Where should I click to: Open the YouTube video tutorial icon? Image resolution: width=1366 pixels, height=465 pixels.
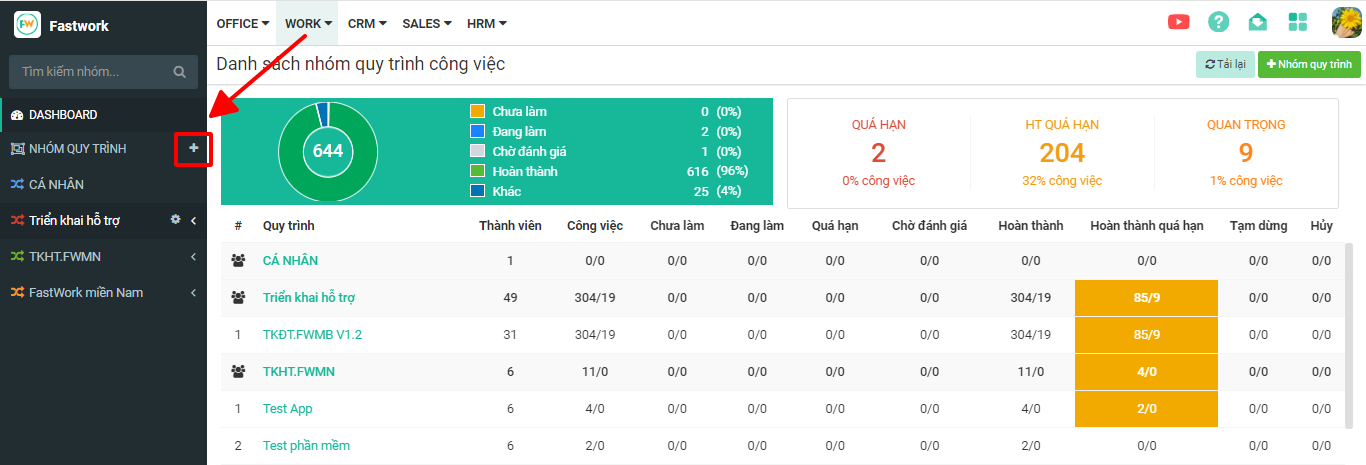pos(1178,22)
